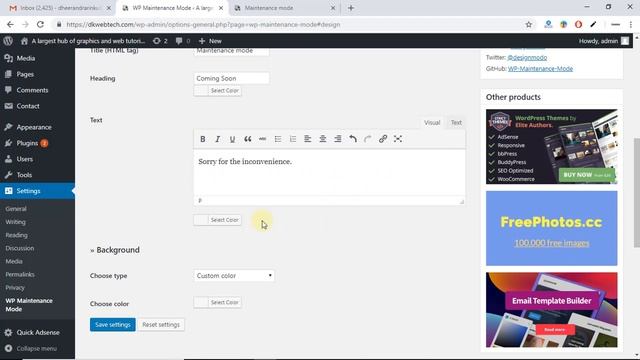Click into the message text editor area

click(x=329, y=173)
